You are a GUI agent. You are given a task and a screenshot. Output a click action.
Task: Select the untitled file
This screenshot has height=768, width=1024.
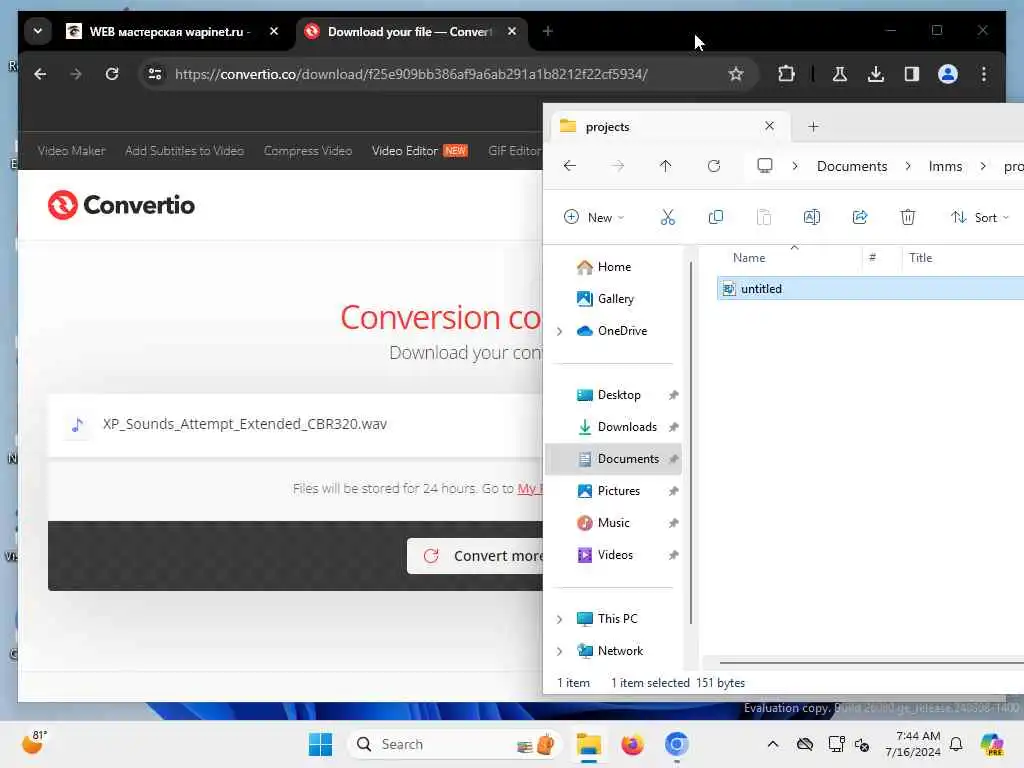[870, 289]
